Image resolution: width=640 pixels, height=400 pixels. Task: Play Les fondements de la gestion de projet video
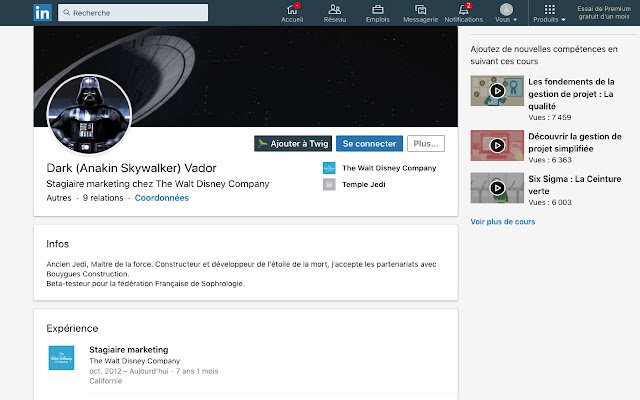(497, 91)
